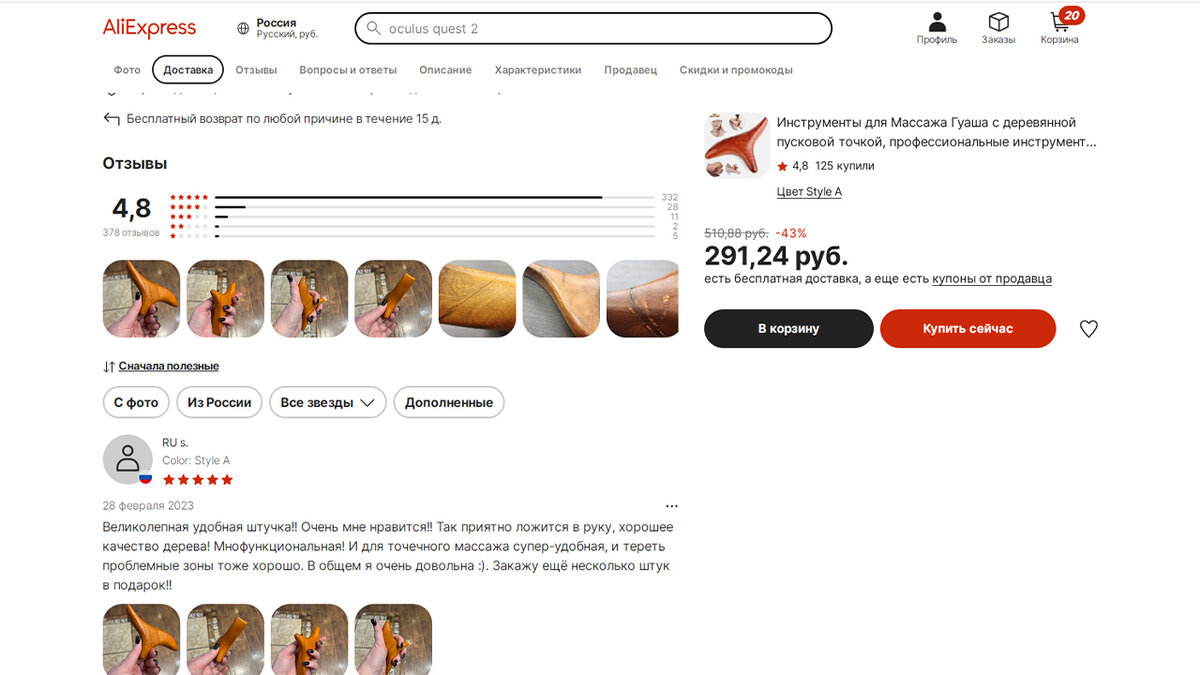Click the 'Купить сейчас' button
The width and height of the screenshot is (1200, 675).
[967, 328]
